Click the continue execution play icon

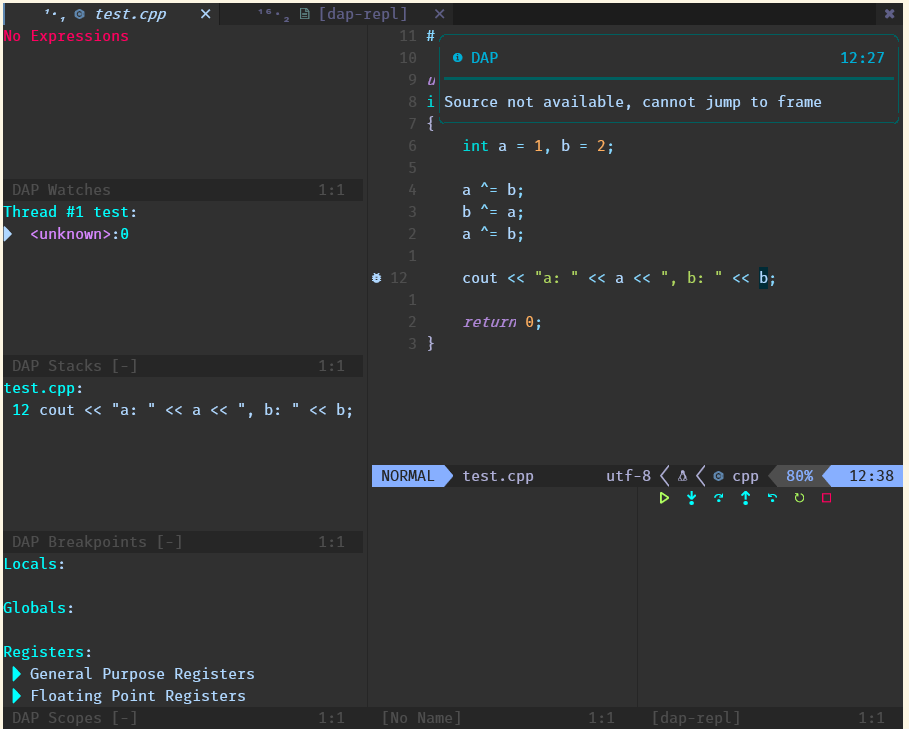click(x=664, y=497)
